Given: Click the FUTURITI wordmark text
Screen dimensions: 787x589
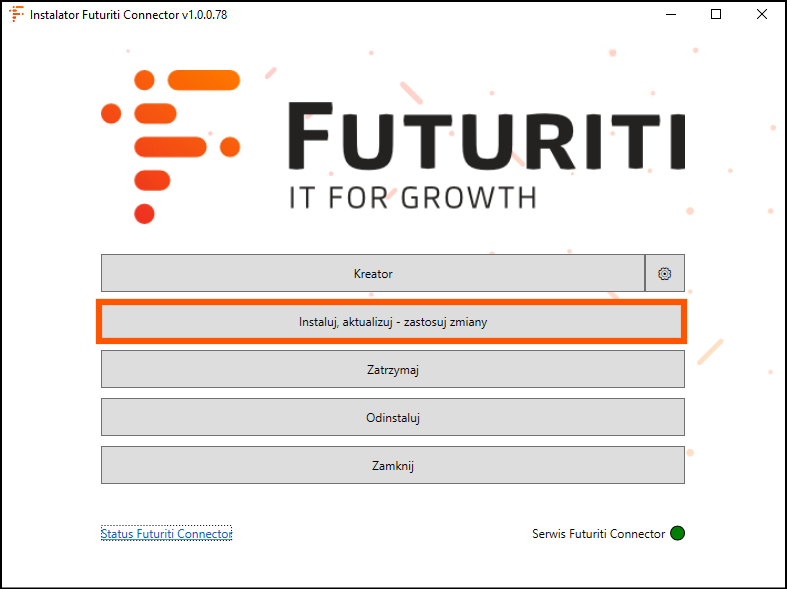Looking at the screenshot, I should 486,137.
